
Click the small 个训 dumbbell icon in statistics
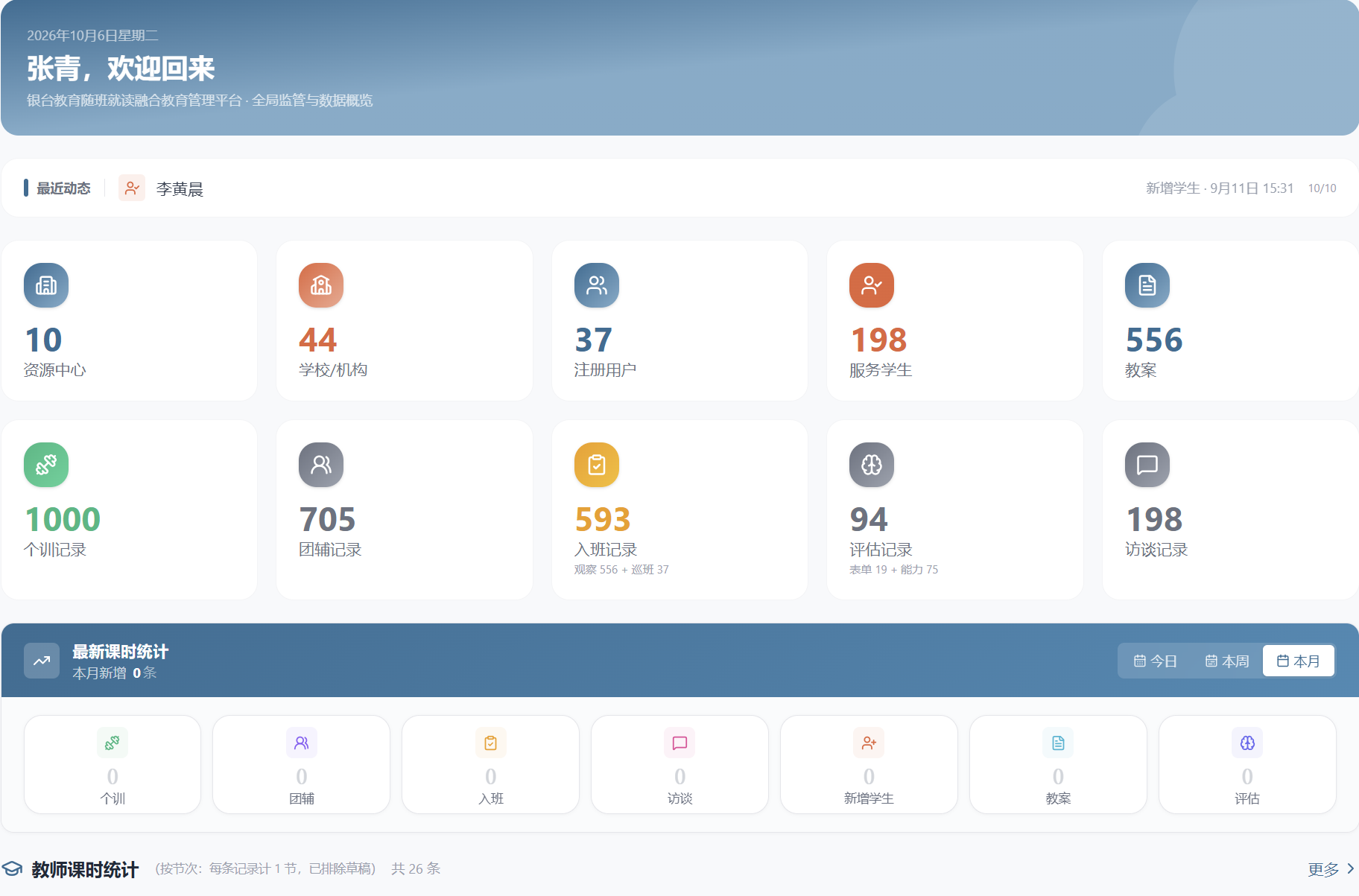[x=113, y=743]
